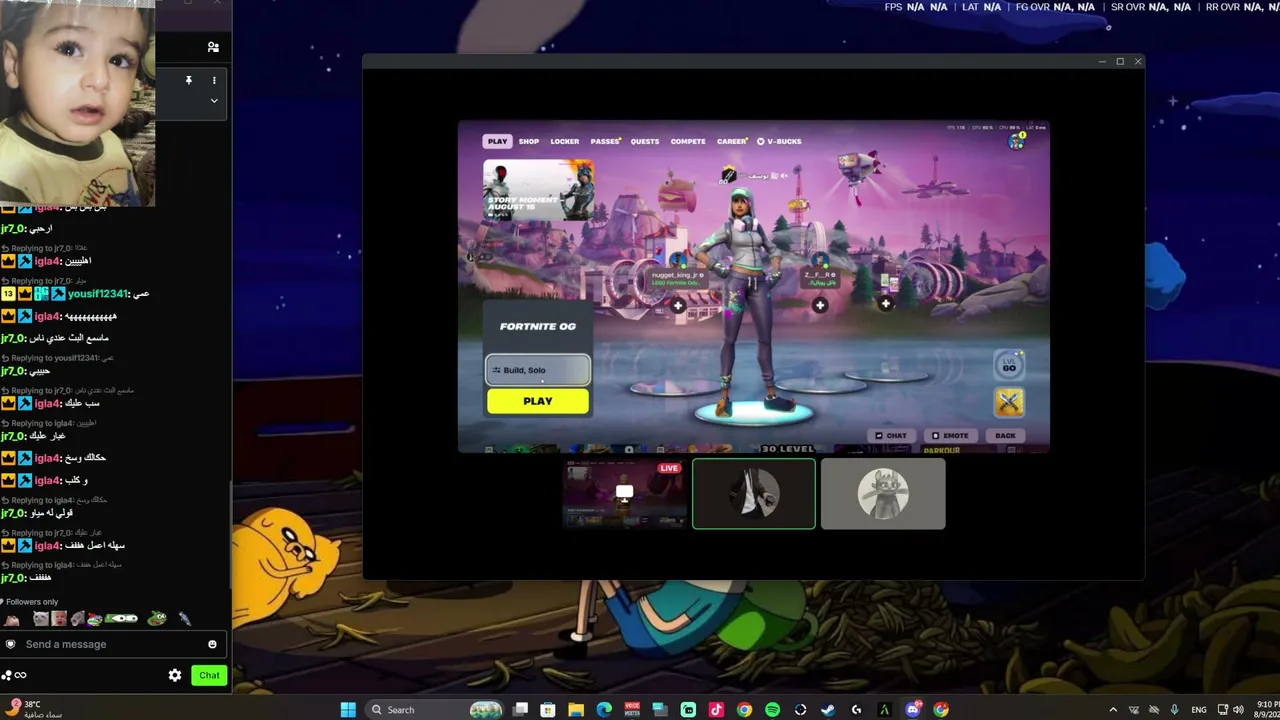Screen dimensions: 1280x720
Task: Click the EMOTE button
Action: [x=950, y=435]
